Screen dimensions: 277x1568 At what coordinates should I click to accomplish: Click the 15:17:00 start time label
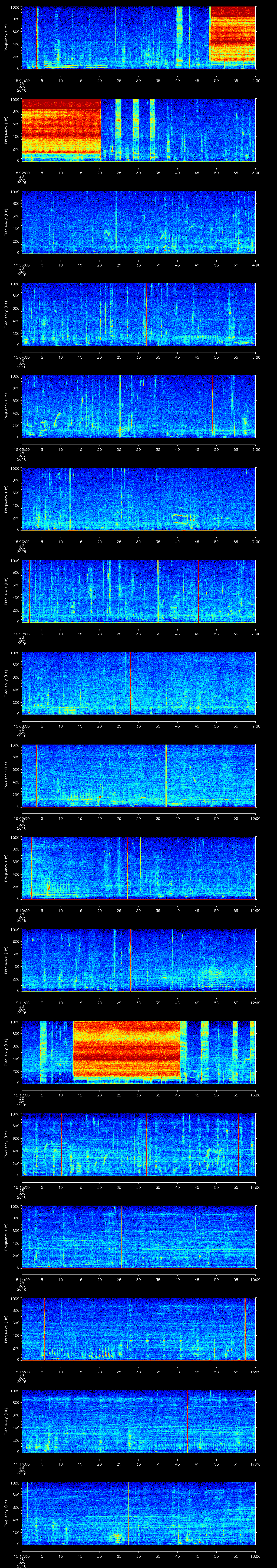tap(21, 1556)
